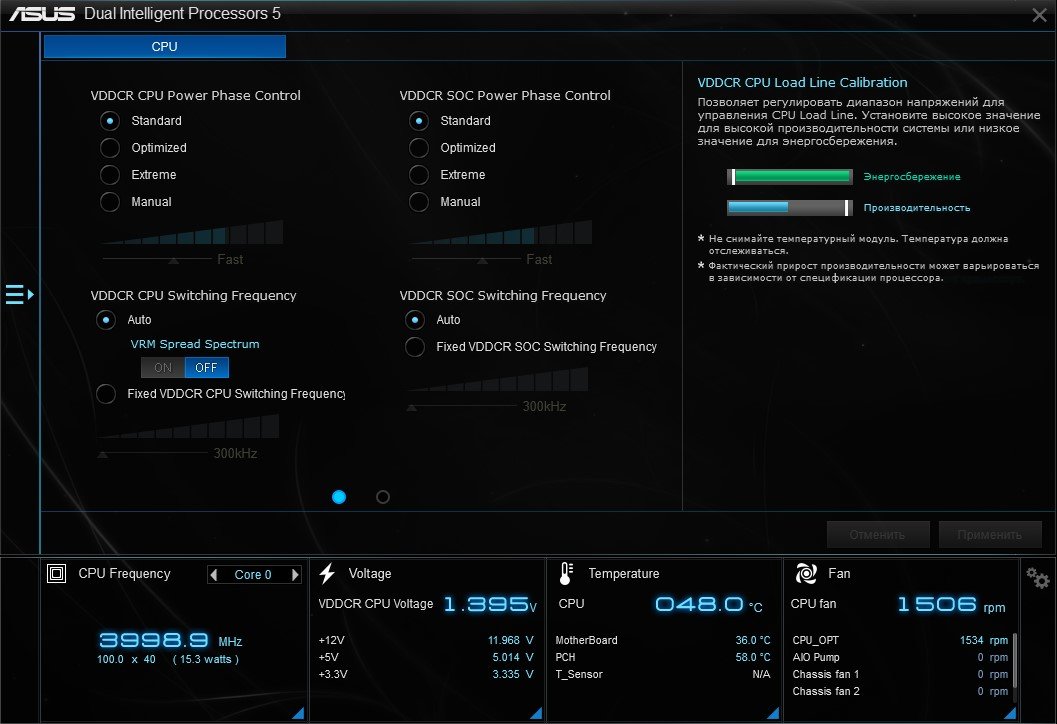Viewport: 1057px width, 724px height.
Task: Select Extreme for VDDCR CPU Power Phase
Action: tap(110, 175)
